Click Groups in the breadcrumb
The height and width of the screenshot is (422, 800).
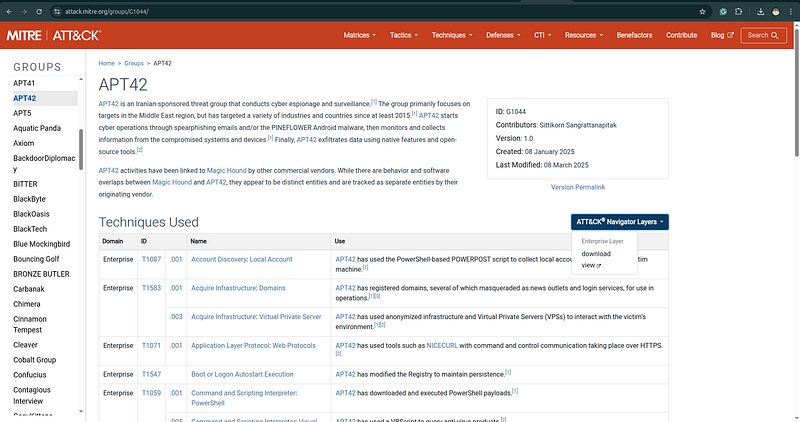[x=134, y=63]
